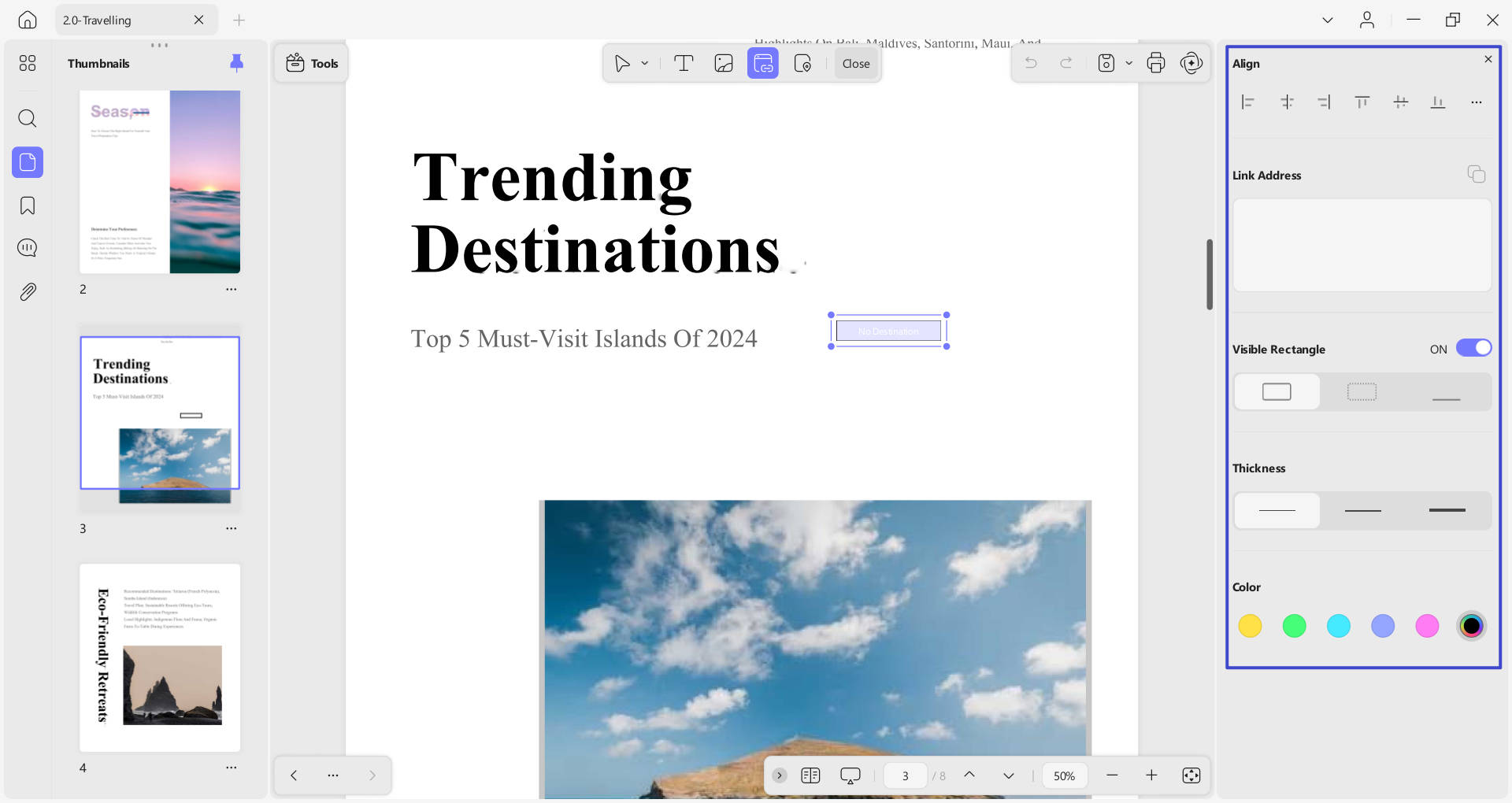Select the text edit tool
Image resolution: width=1512 pixels, height=803 pixels.
click(x=684, y=64)
